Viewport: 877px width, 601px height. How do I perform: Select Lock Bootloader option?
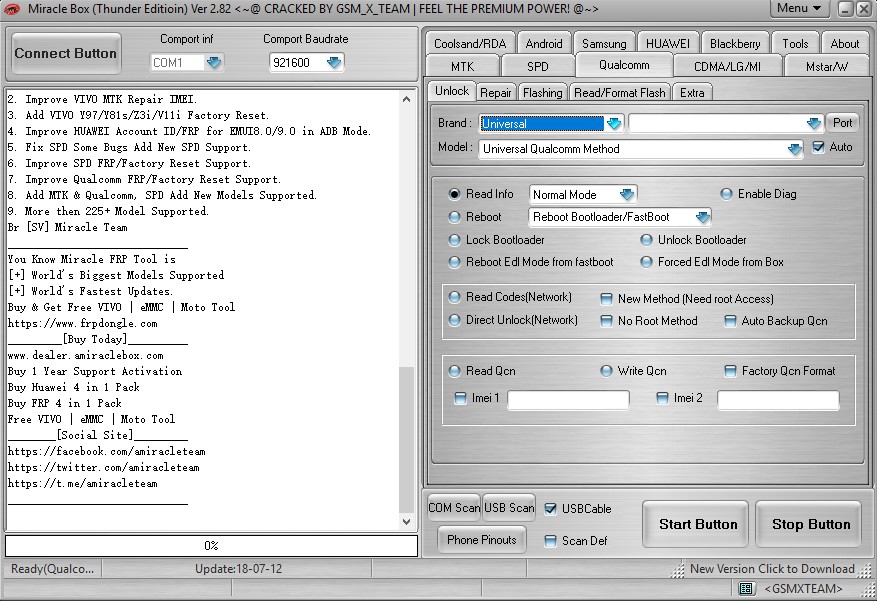click(455, 240)
